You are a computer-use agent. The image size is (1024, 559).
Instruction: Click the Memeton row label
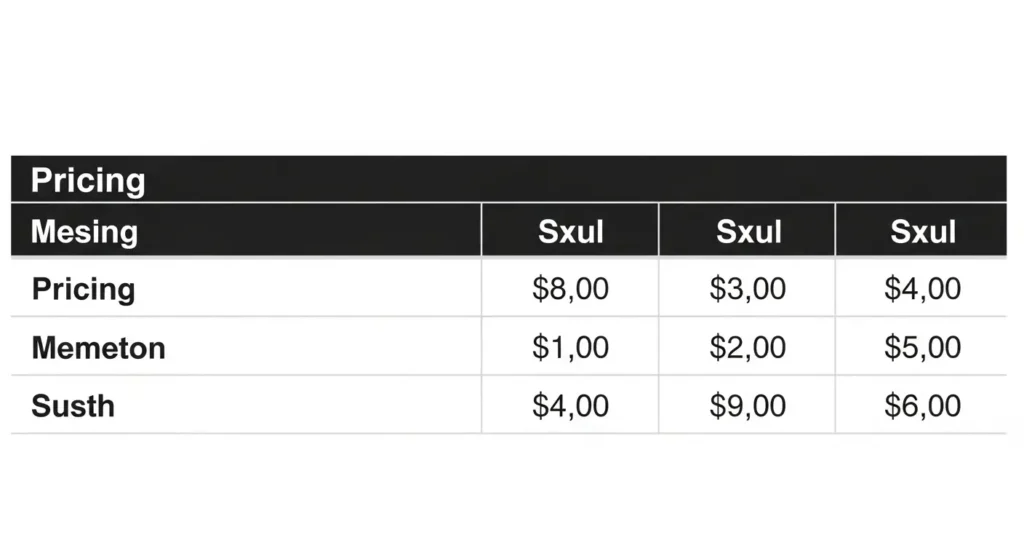coord(98,348)
